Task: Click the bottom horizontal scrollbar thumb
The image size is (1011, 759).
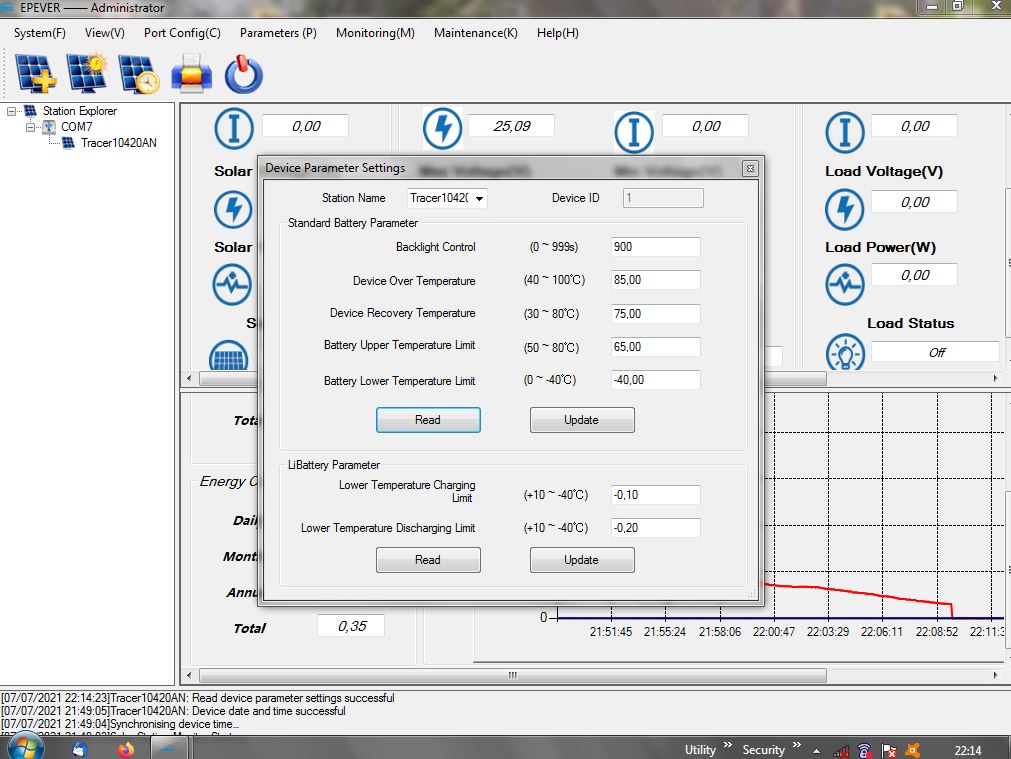Action: 513,675
